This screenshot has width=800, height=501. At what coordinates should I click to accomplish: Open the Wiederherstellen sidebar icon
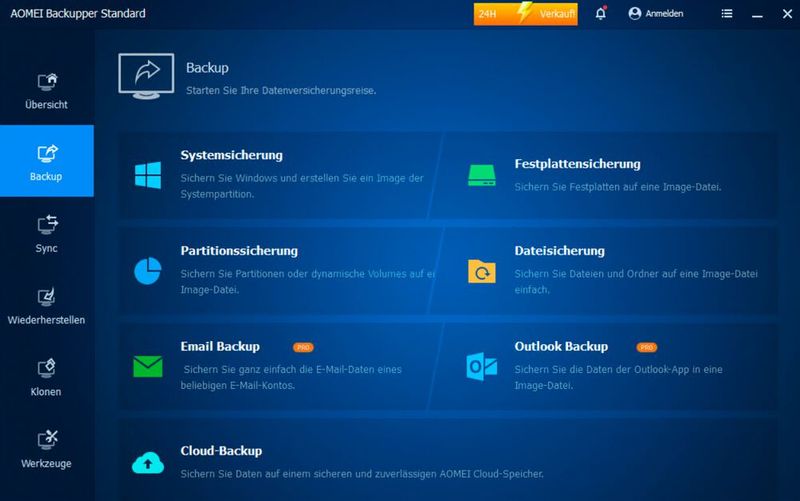coord(46,296)
